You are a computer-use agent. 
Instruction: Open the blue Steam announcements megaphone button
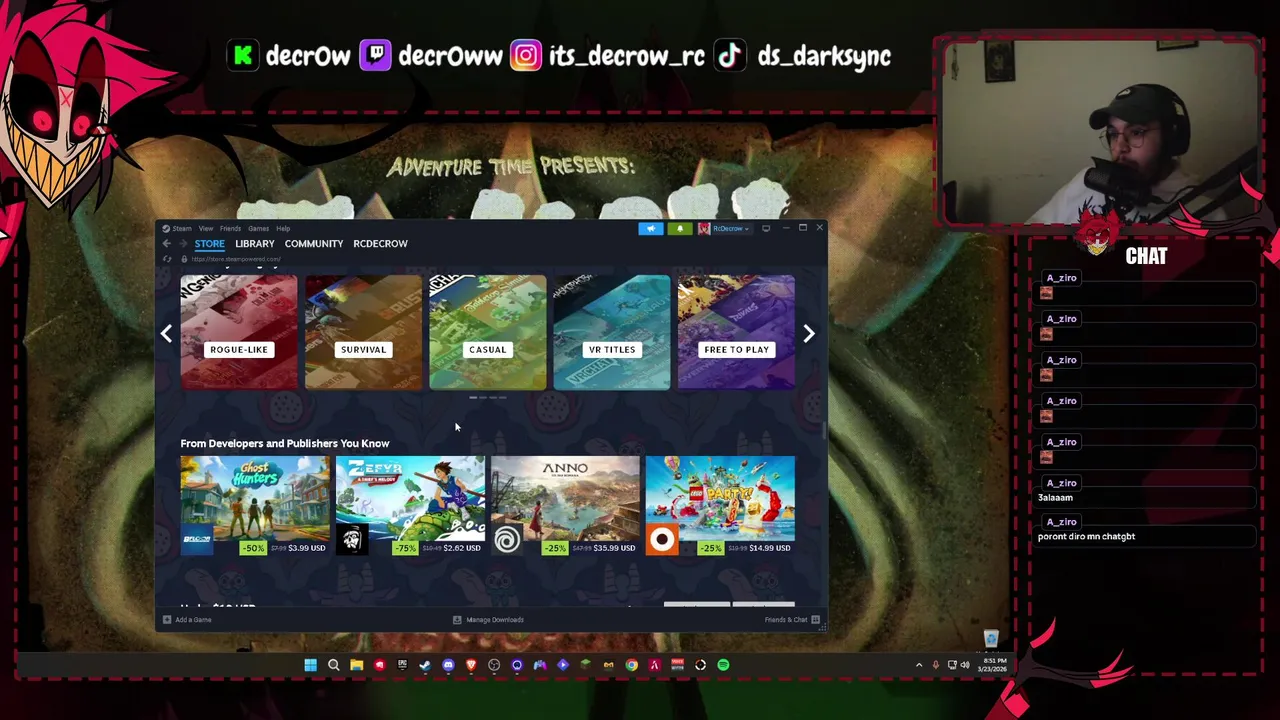(651, 228)
